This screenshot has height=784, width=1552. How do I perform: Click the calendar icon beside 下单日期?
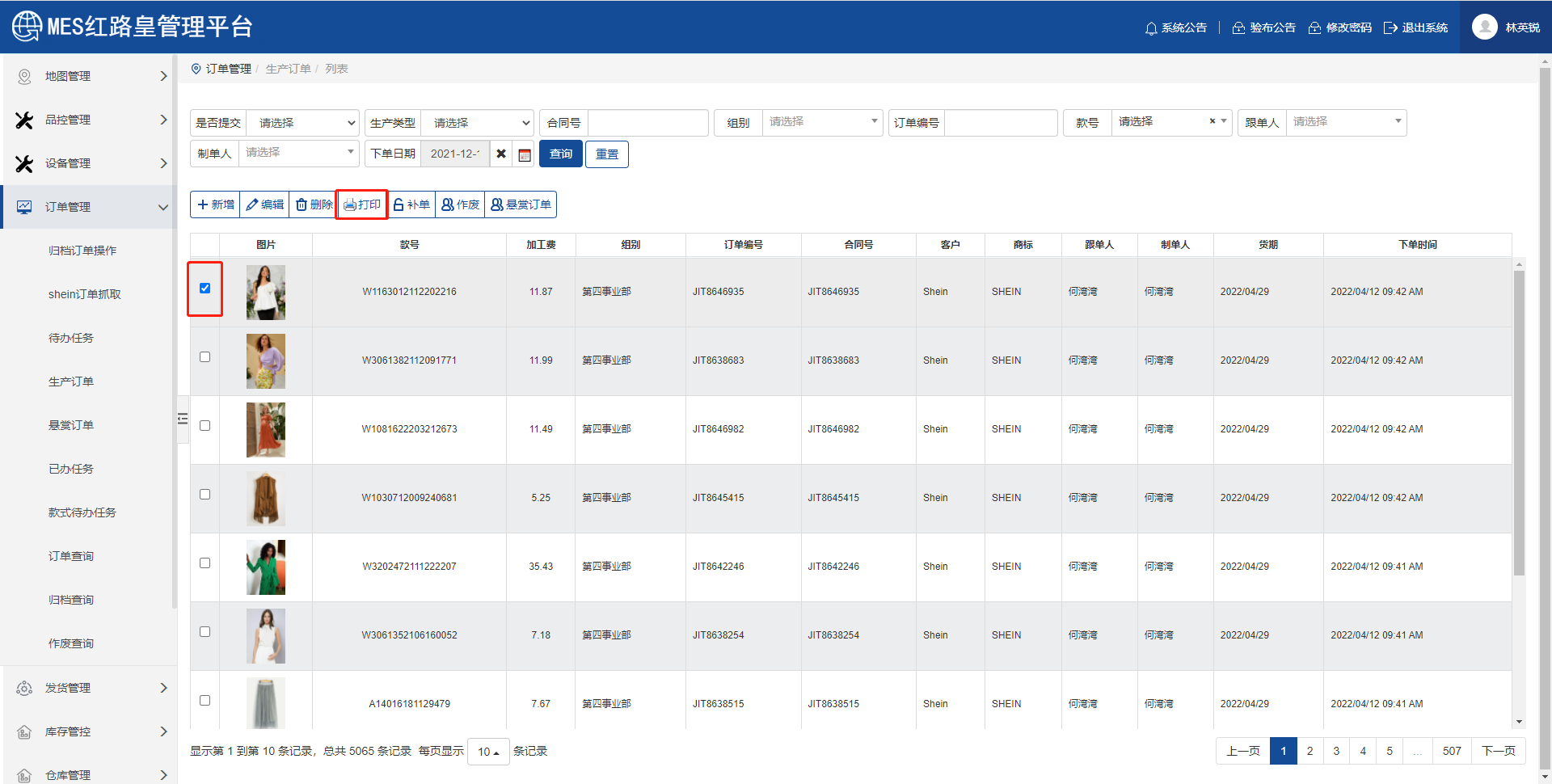(525, 154)
